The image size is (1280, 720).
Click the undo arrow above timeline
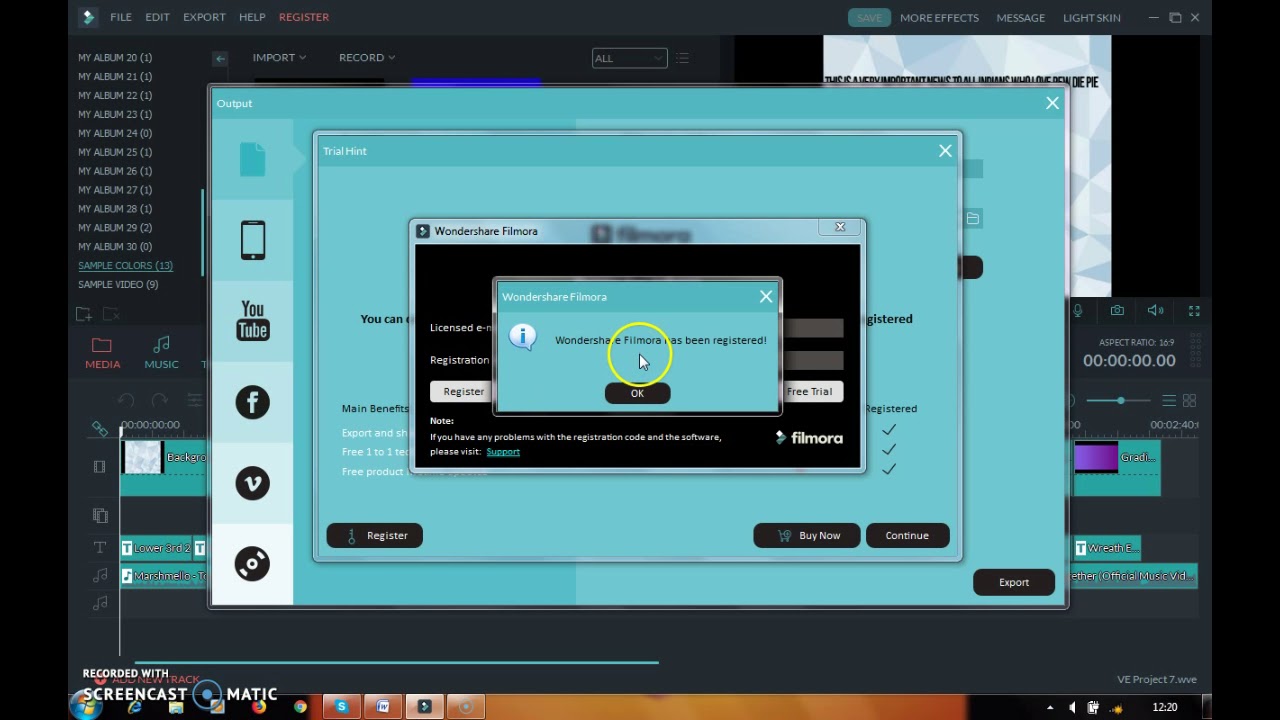point(126,401)
